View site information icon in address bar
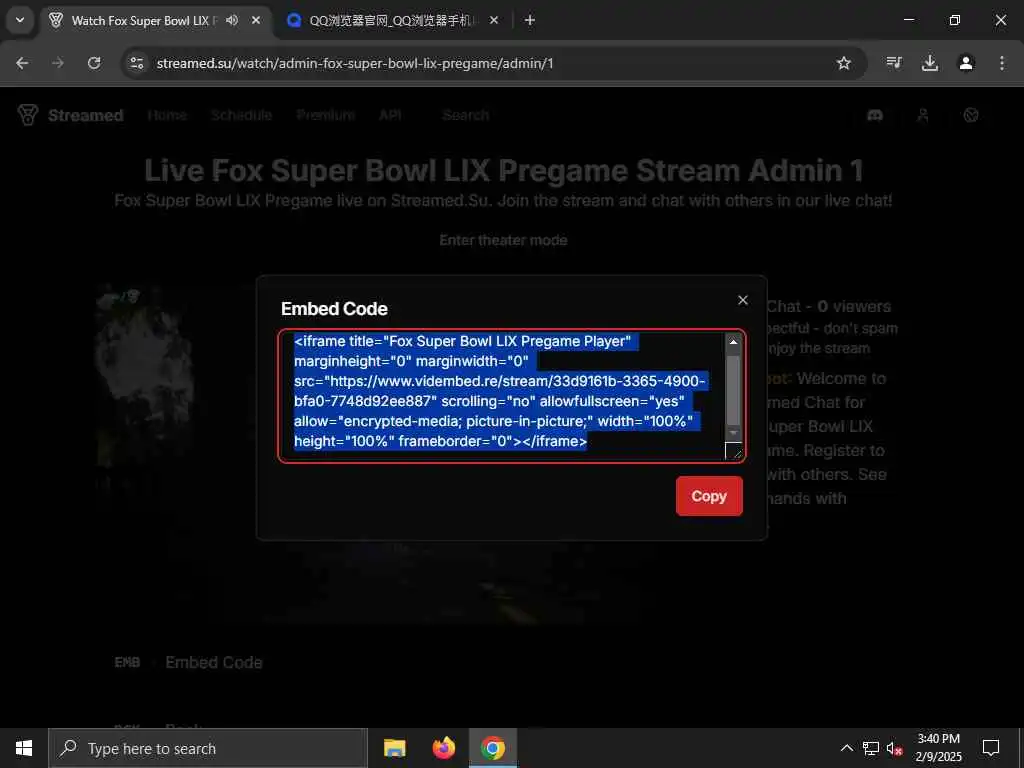Viewport: 1024px width, 768px height. [x=136, y=63]
